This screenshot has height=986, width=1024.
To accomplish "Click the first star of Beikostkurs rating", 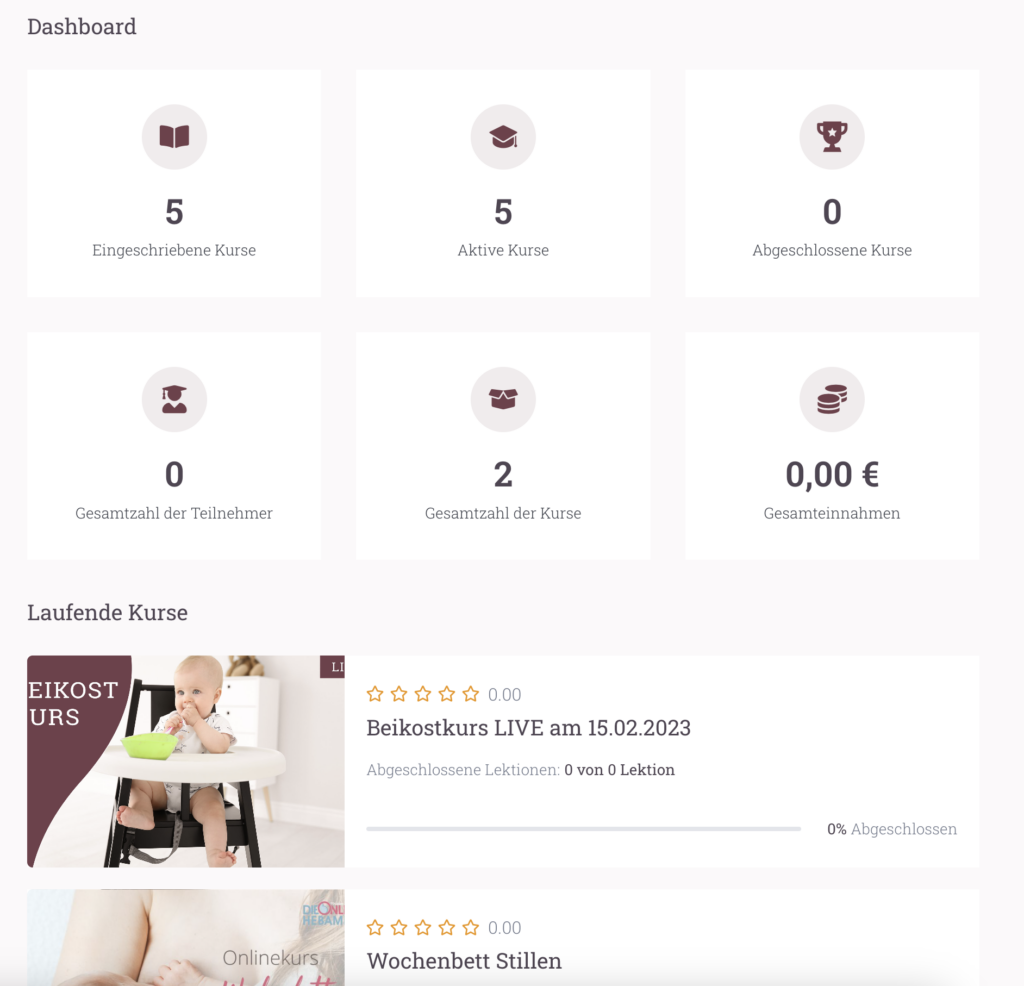I will [x=375, y=693].
